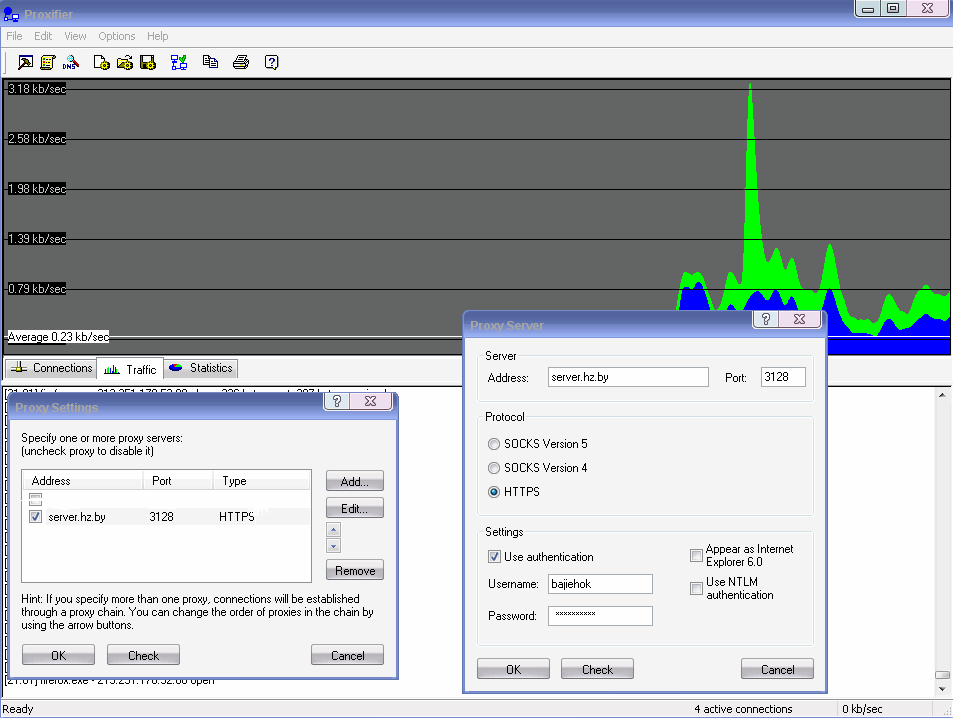The height and width of the screenshot is (718, 953).
Task: Click Save Configuration floppy toolbar icon
Action: point(148,62)
